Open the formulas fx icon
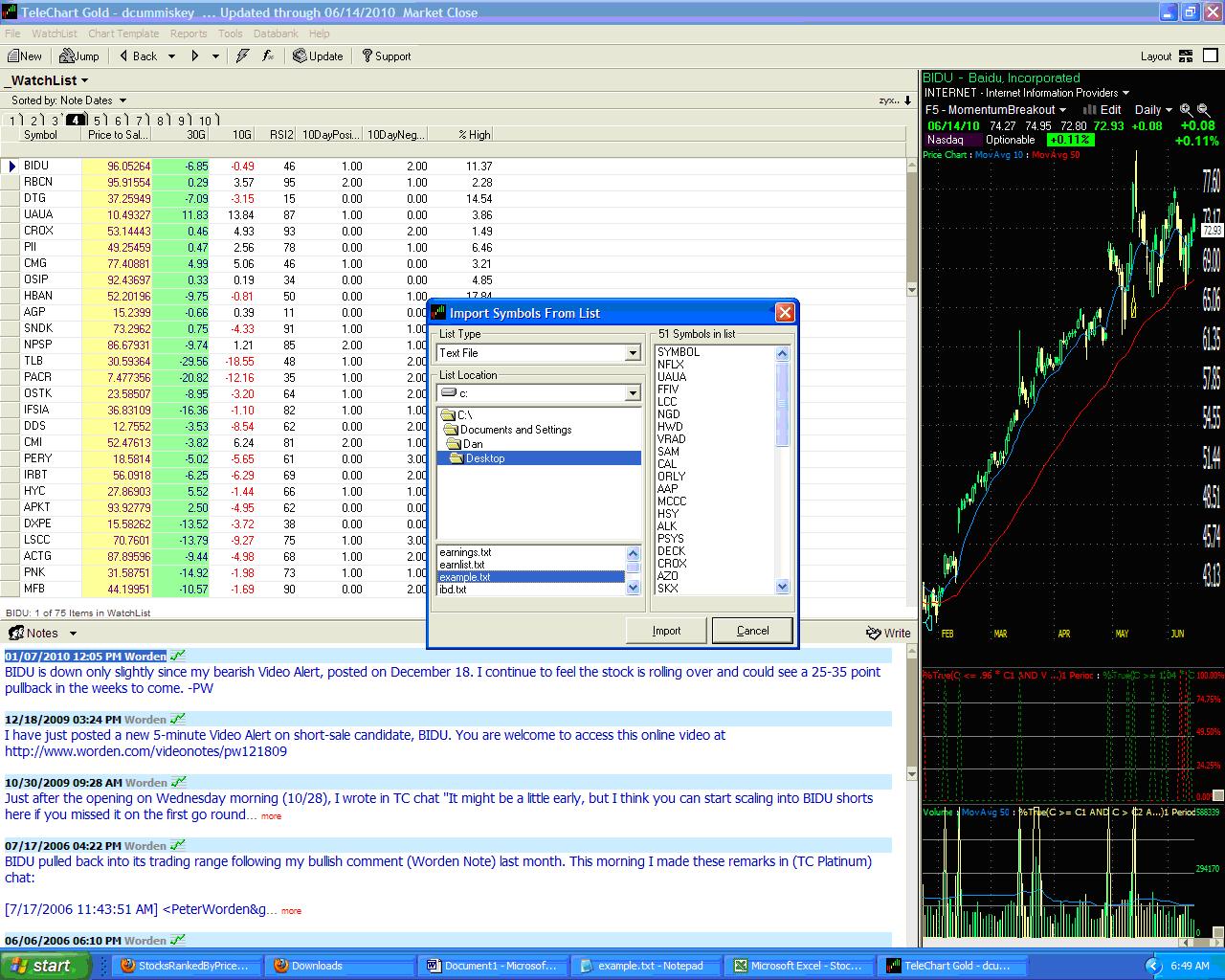The image size is (1225, 980). point(266,56)
